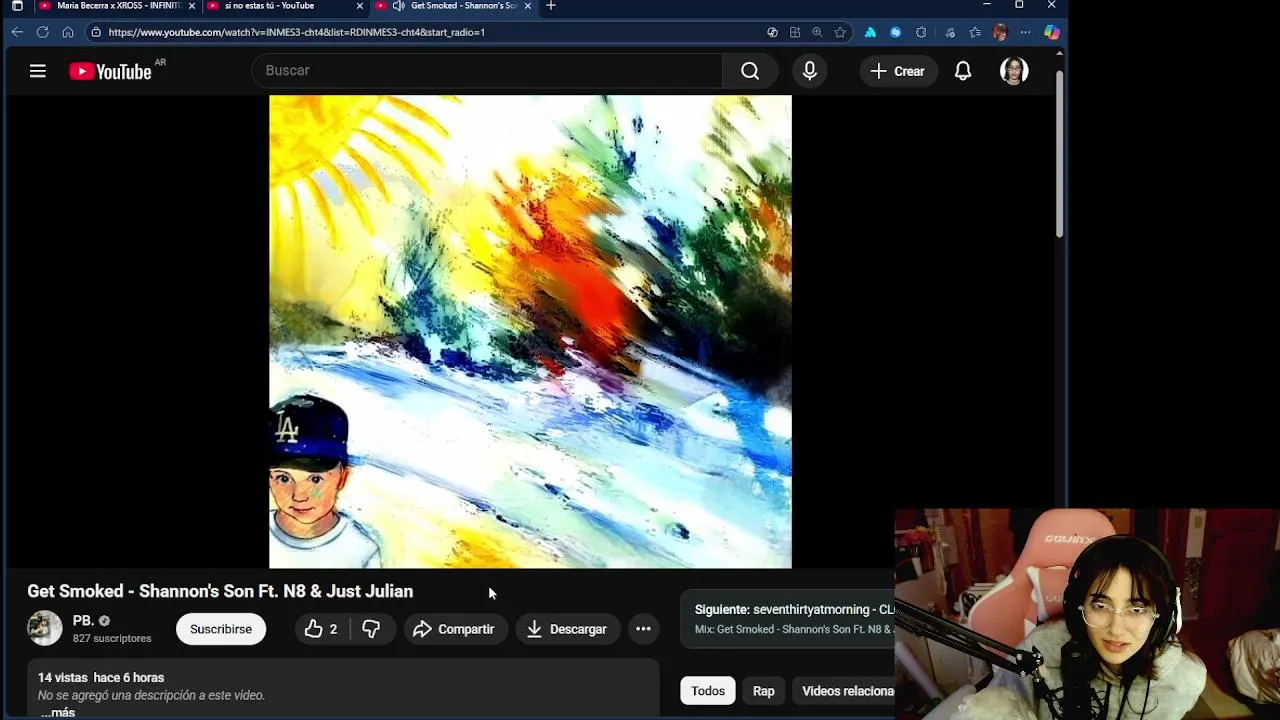Open a new browser tab
1280x720 pixels.
551,6
